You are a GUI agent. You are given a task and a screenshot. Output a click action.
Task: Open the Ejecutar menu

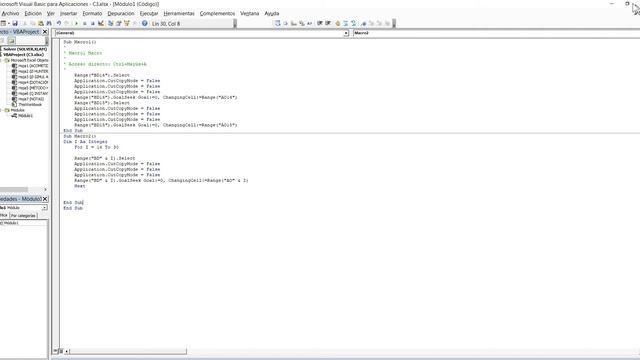click(x=149, y=13)
